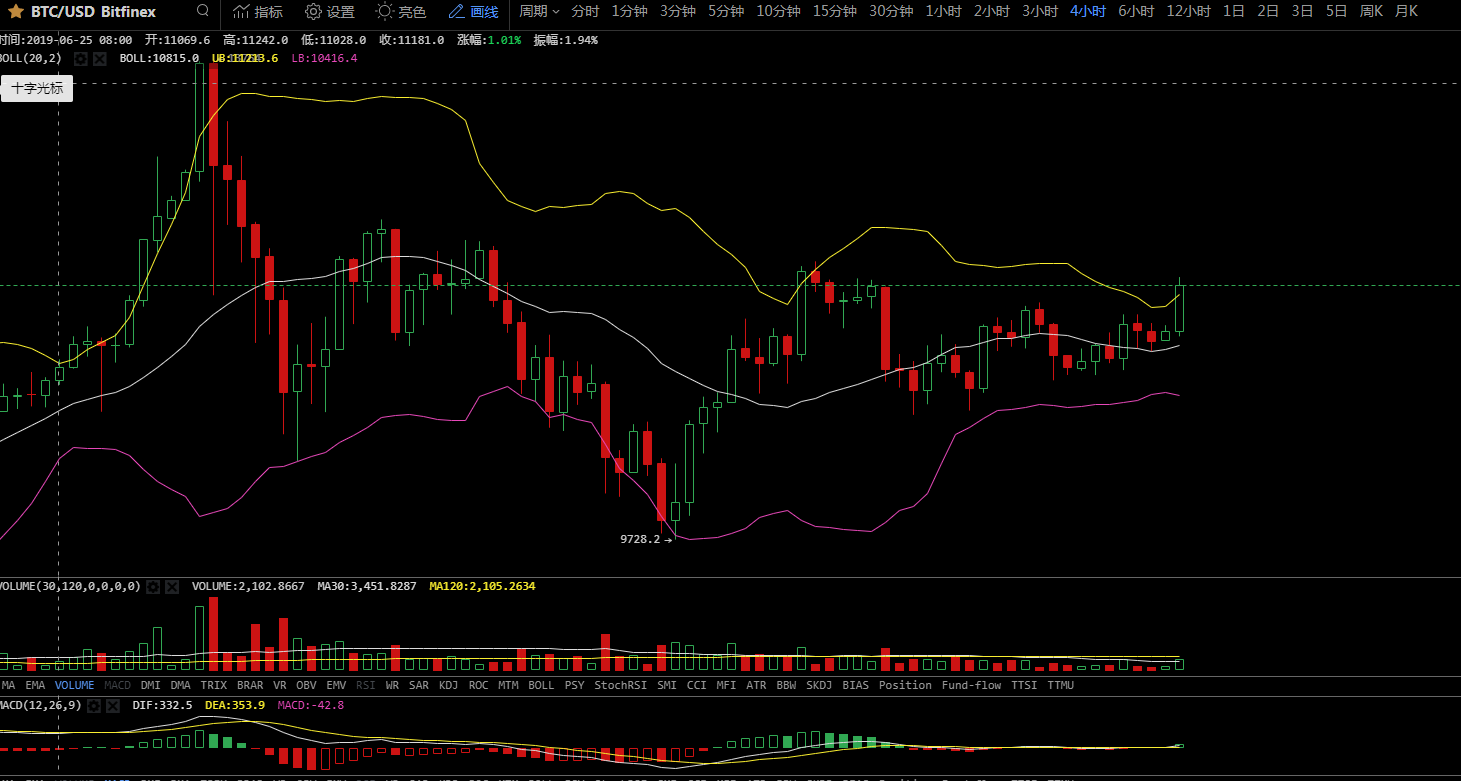Image resolution: width=1461 pixels, height=781 pixels.
Task: Switch to 分时 time-share view
Action: [x=585, y=12]
